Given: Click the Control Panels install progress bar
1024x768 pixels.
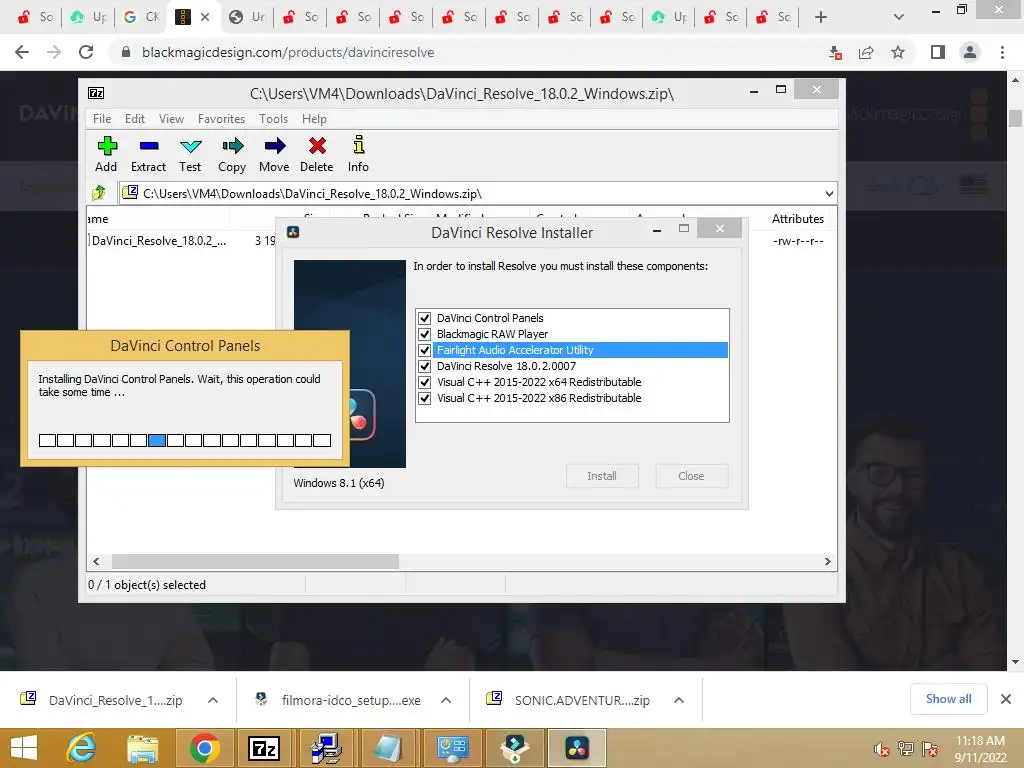Looking at the screenshot, I should [185, 440].
